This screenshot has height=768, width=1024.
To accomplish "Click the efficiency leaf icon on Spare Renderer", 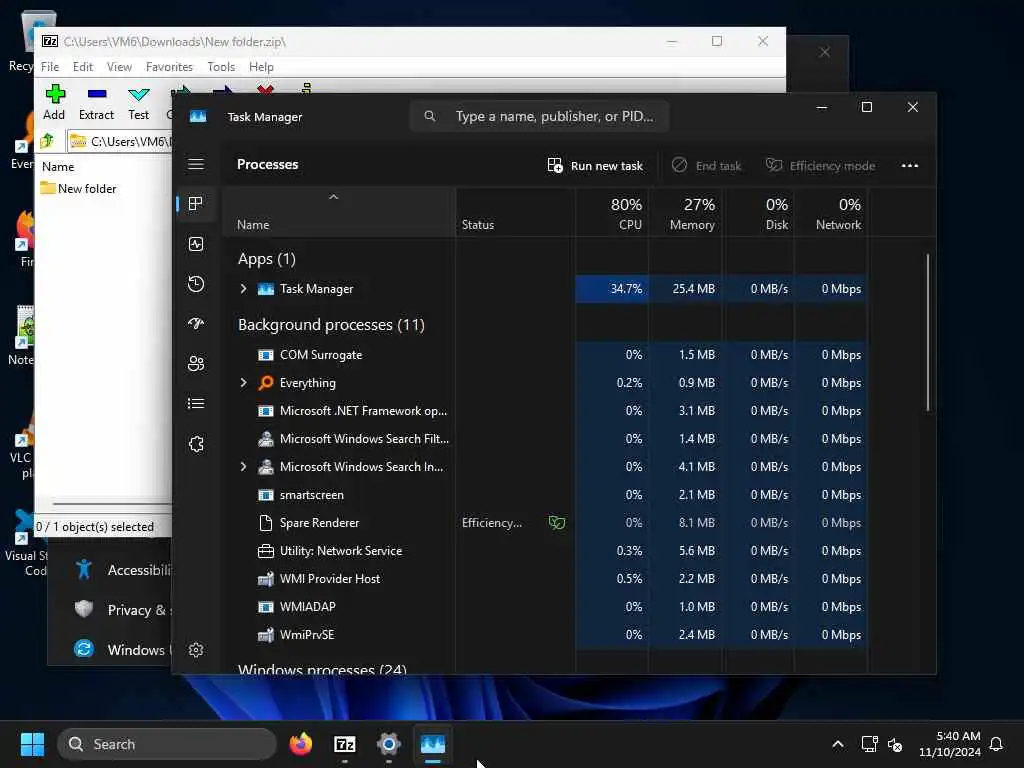I will click(556, 522).
